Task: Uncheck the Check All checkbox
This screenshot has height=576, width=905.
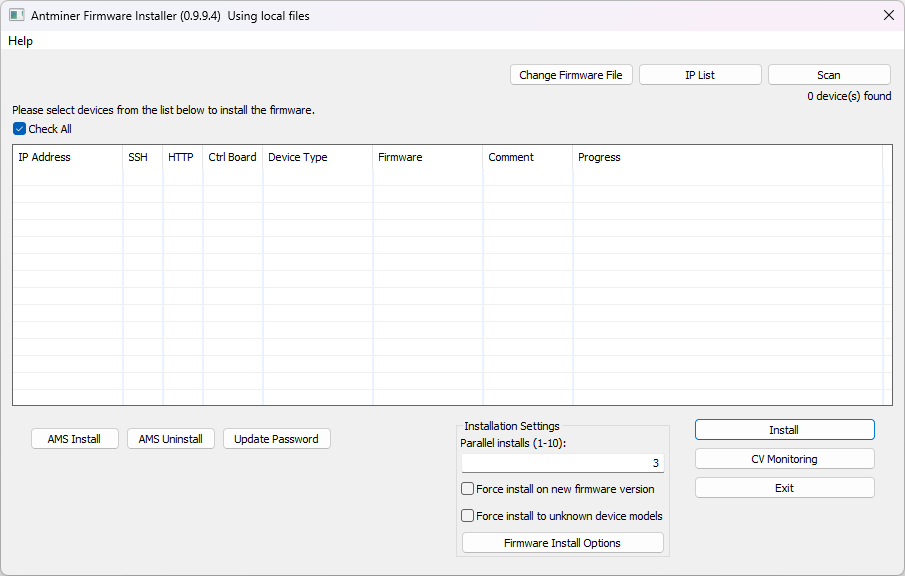Action: (19, 129)
